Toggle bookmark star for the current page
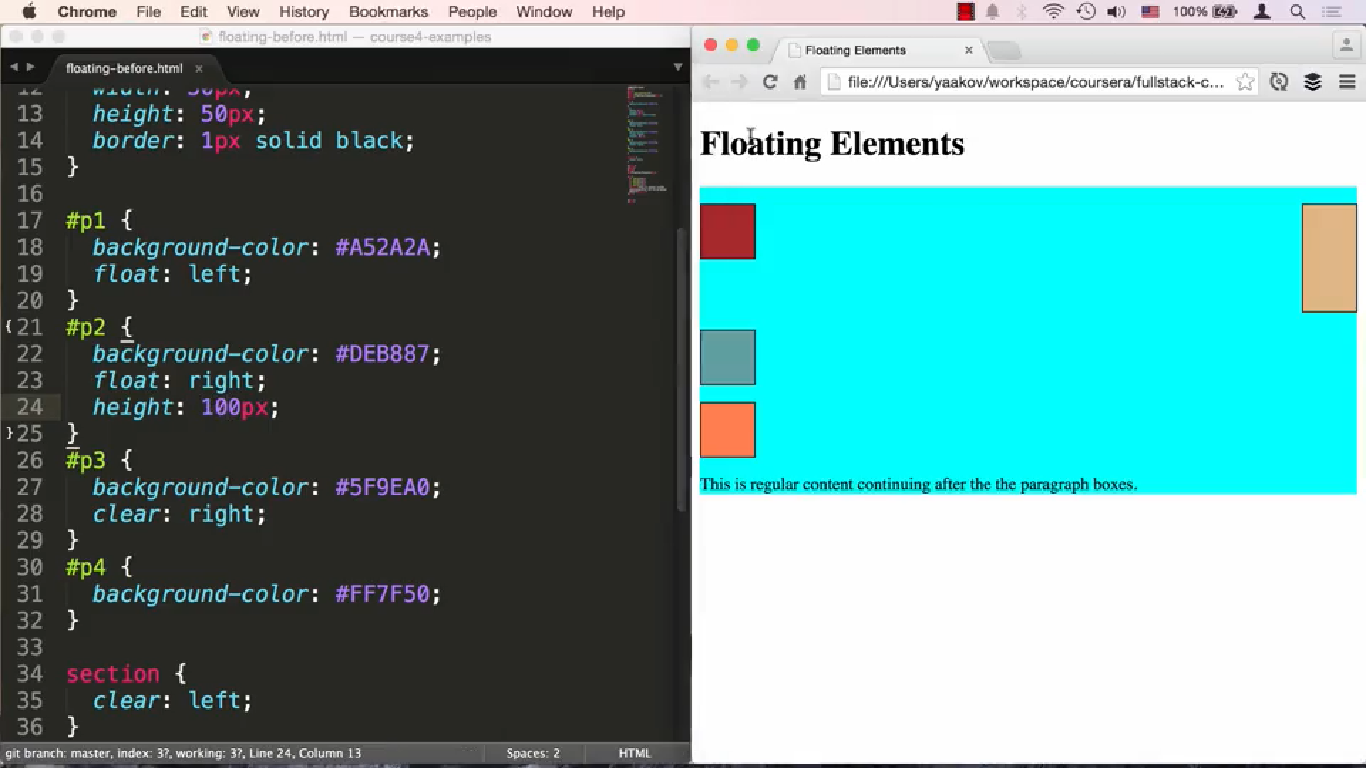 coord(1244,82)
